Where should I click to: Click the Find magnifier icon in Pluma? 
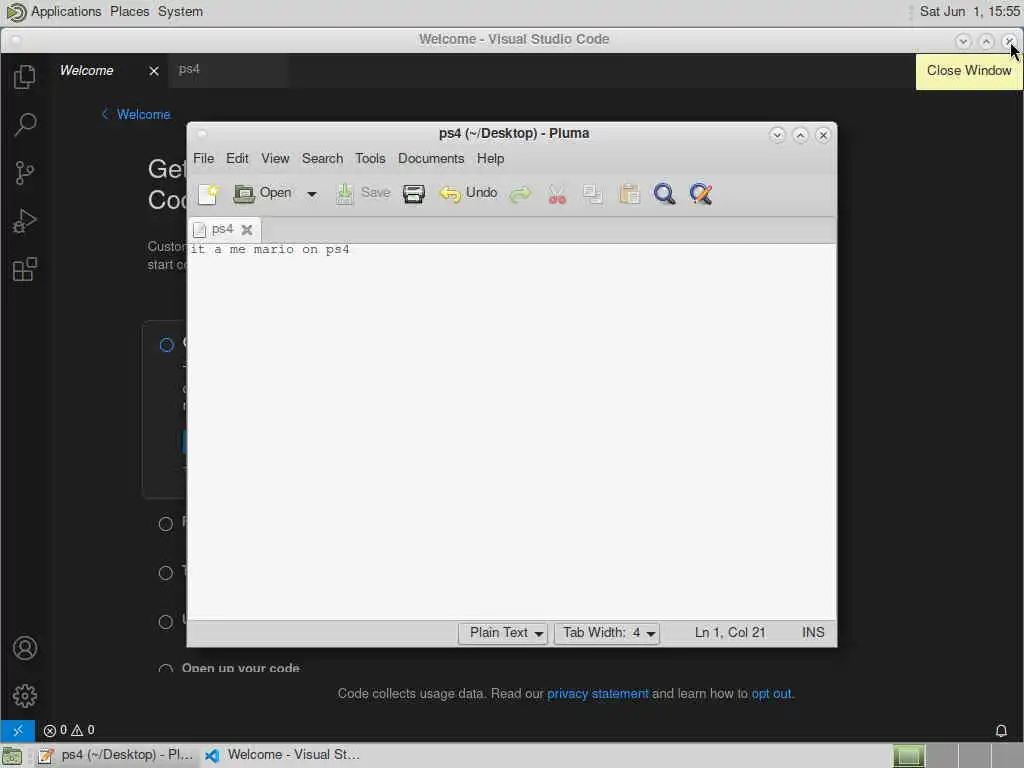(664, 194)
